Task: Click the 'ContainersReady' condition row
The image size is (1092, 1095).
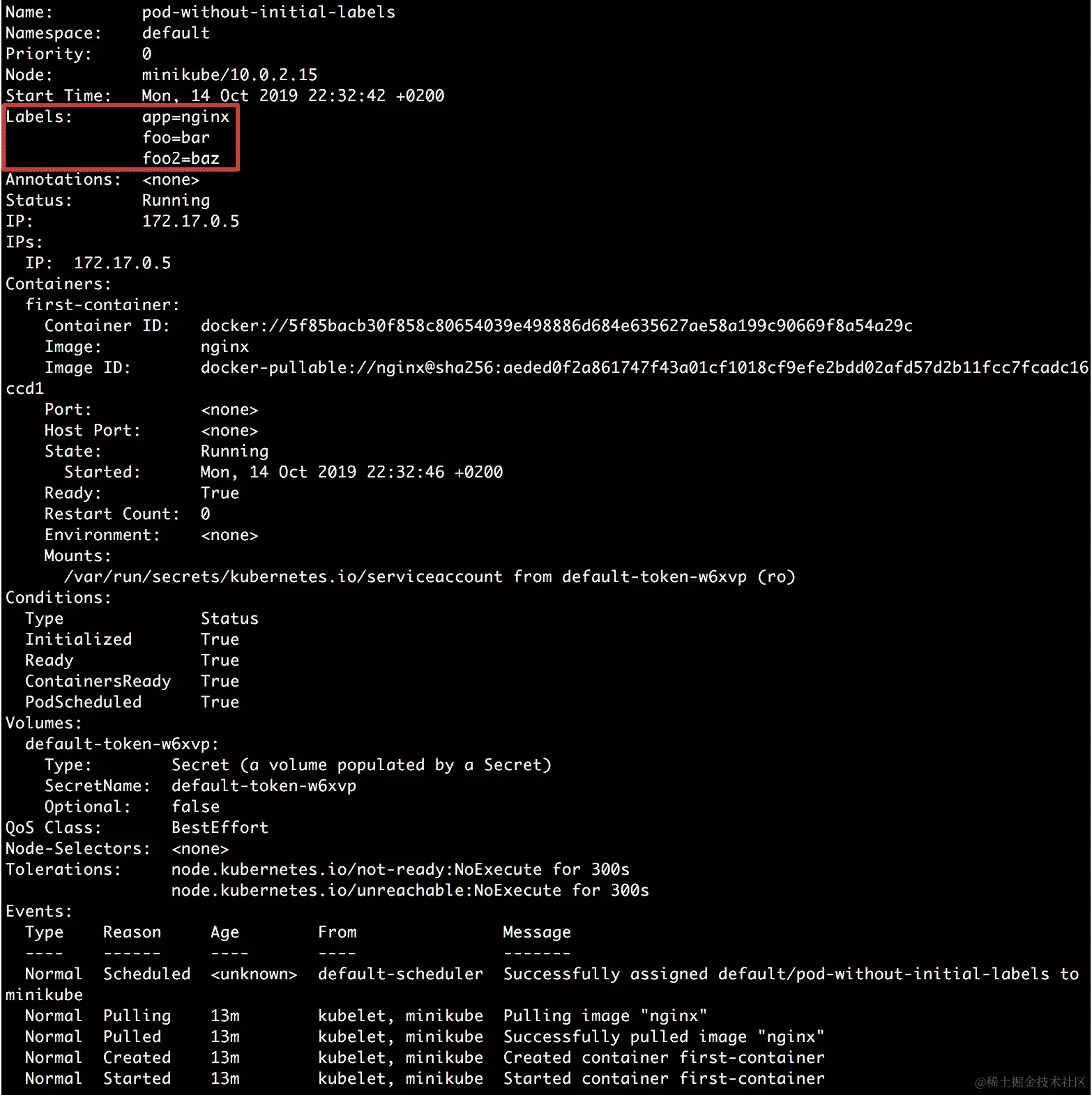Action: point(132,681)
